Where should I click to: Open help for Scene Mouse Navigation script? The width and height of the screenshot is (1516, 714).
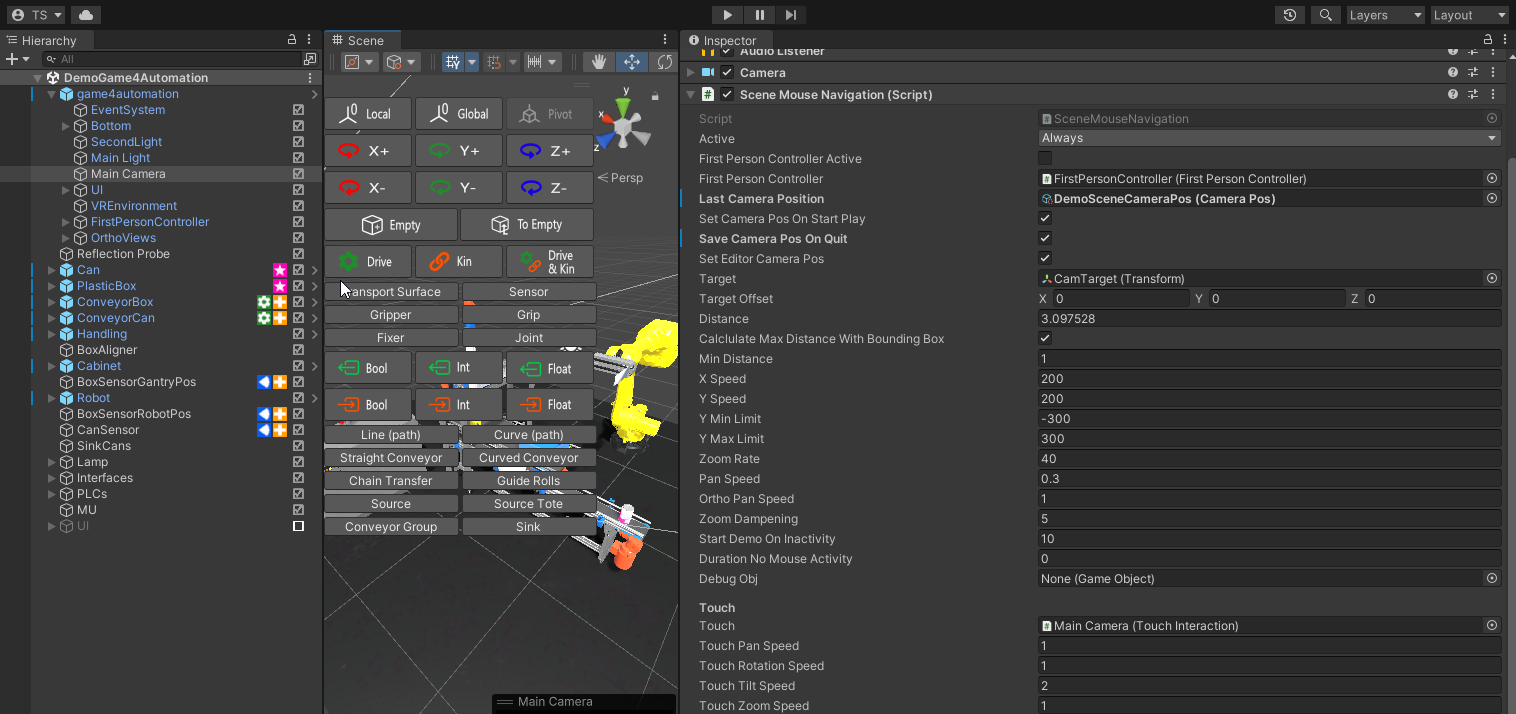(x=1452, y=95)
